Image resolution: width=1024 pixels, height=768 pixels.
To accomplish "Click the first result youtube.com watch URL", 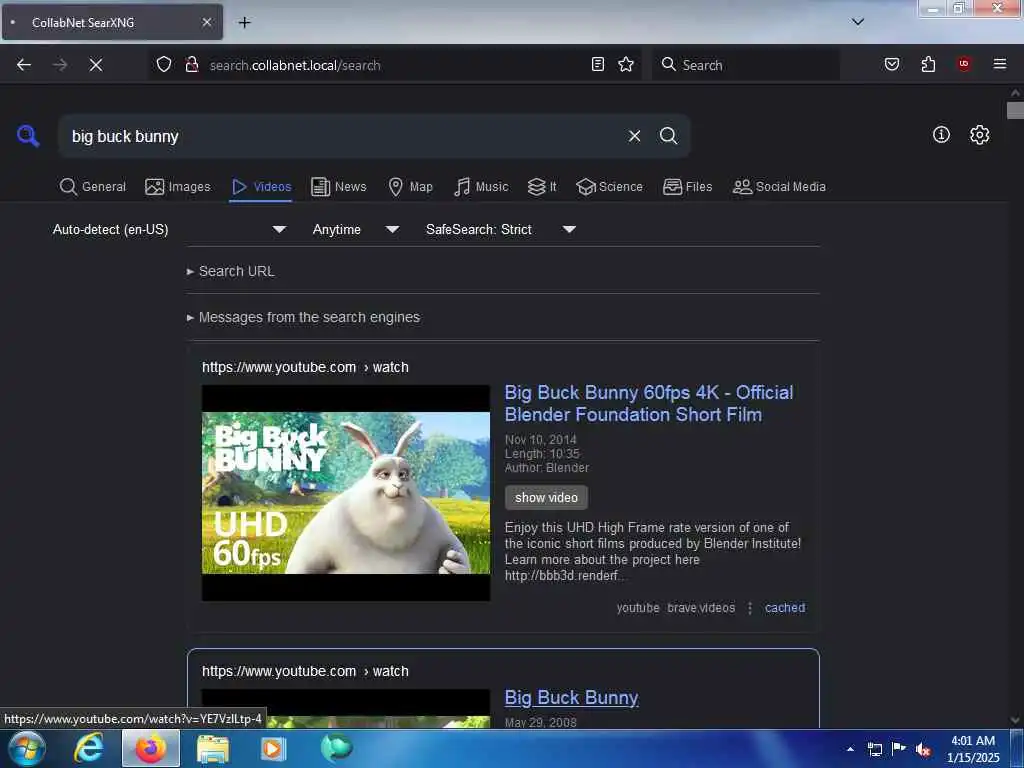I will point(305,367).
